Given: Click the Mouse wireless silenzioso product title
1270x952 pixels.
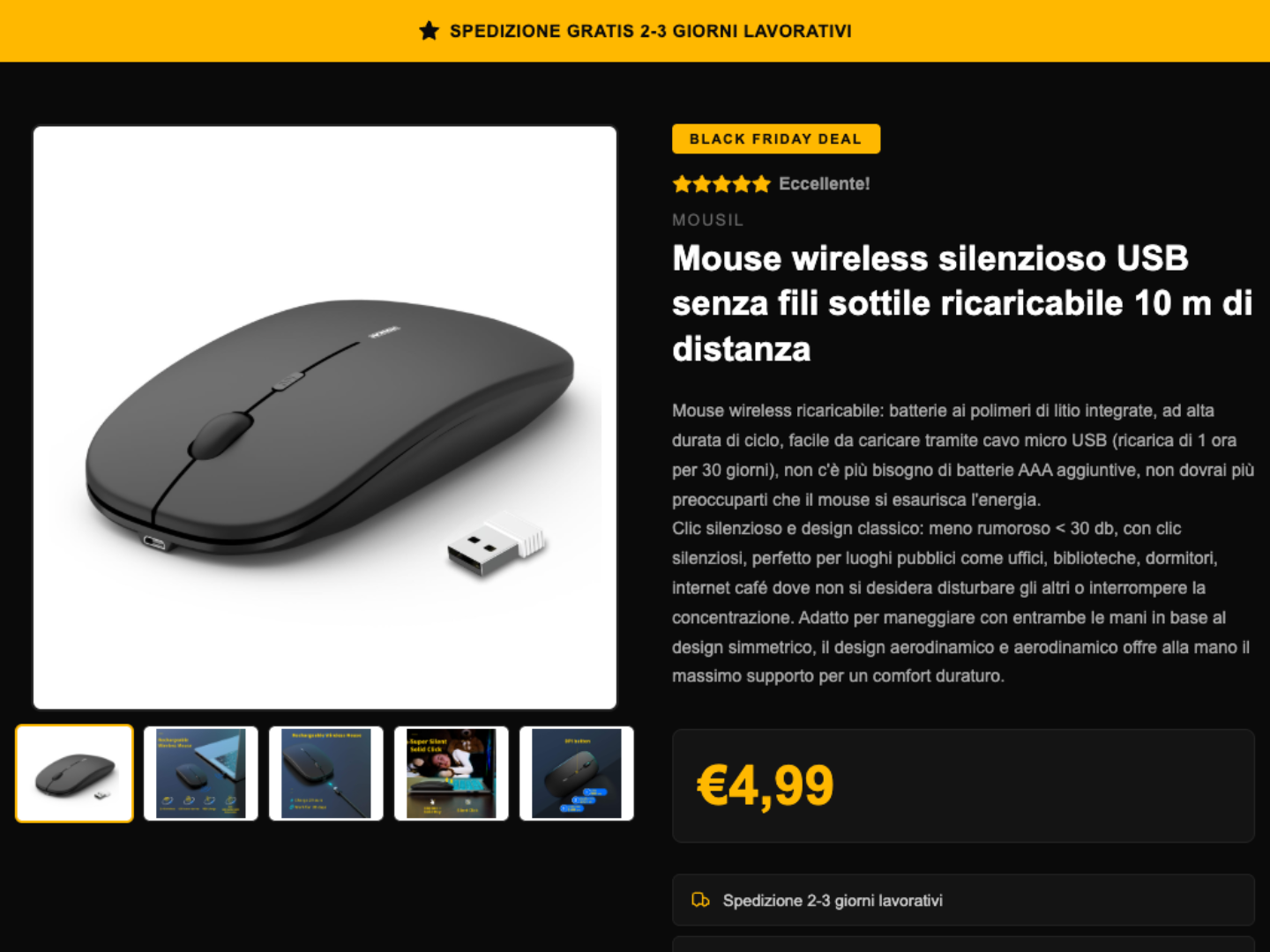Looking at the screenshot, I should pyautogui.click(x=962, y=303).
